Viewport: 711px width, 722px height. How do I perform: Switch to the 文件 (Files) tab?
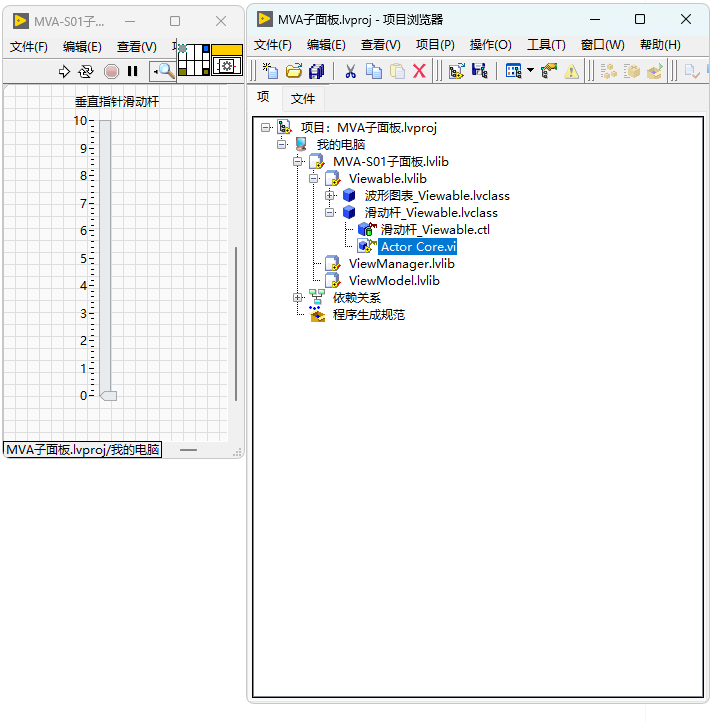point(303,98)
